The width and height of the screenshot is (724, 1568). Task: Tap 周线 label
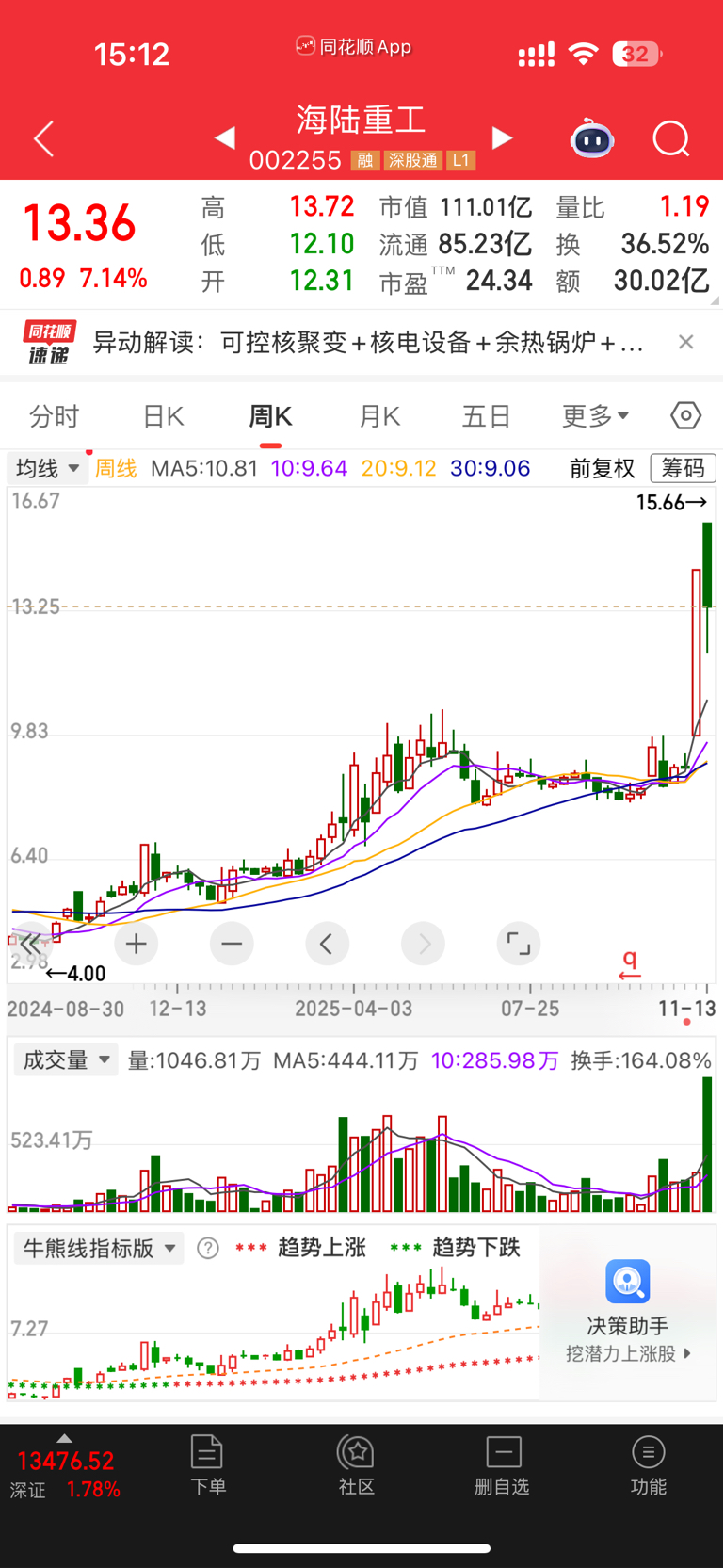117,468
